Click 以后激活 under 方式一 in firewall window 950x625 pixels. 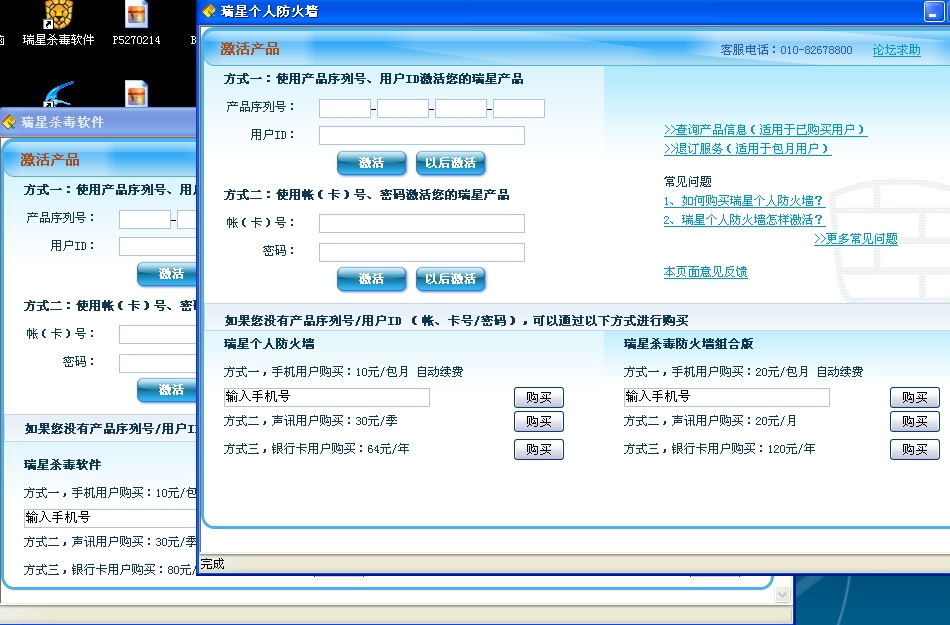451,163
